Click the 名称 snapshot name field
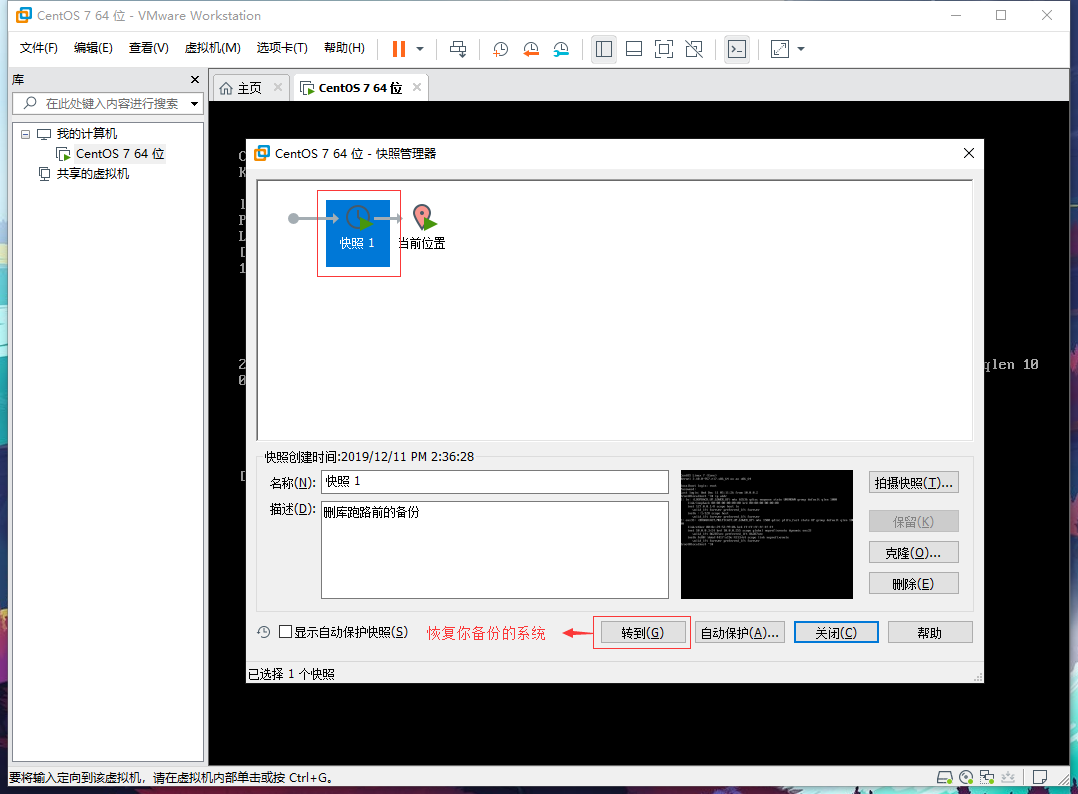The width and height of the screenshot is (1078, 794). click(494, 482)
